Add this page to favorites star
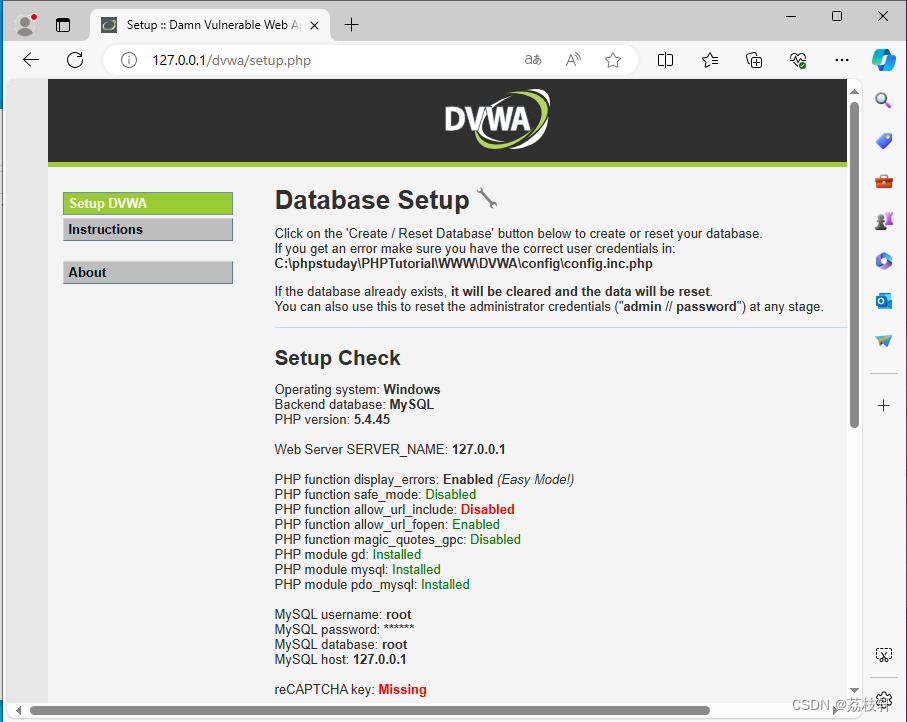The width and height of the screenshot is (907, 722). [613, 60]
